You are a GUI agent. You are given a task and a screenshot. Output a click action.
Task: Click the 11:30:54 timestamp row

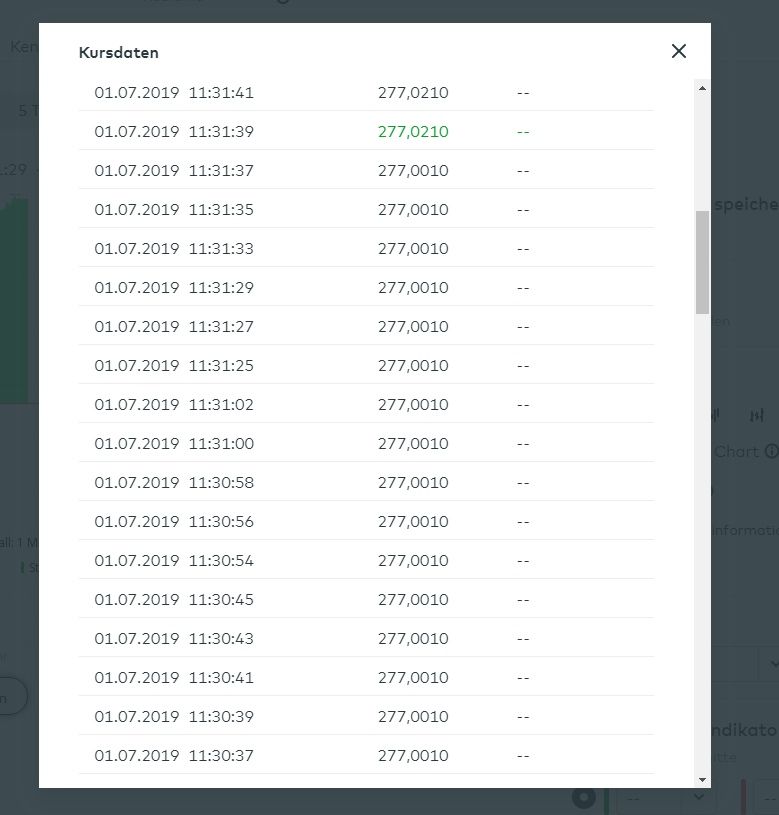tap(174, 561)
